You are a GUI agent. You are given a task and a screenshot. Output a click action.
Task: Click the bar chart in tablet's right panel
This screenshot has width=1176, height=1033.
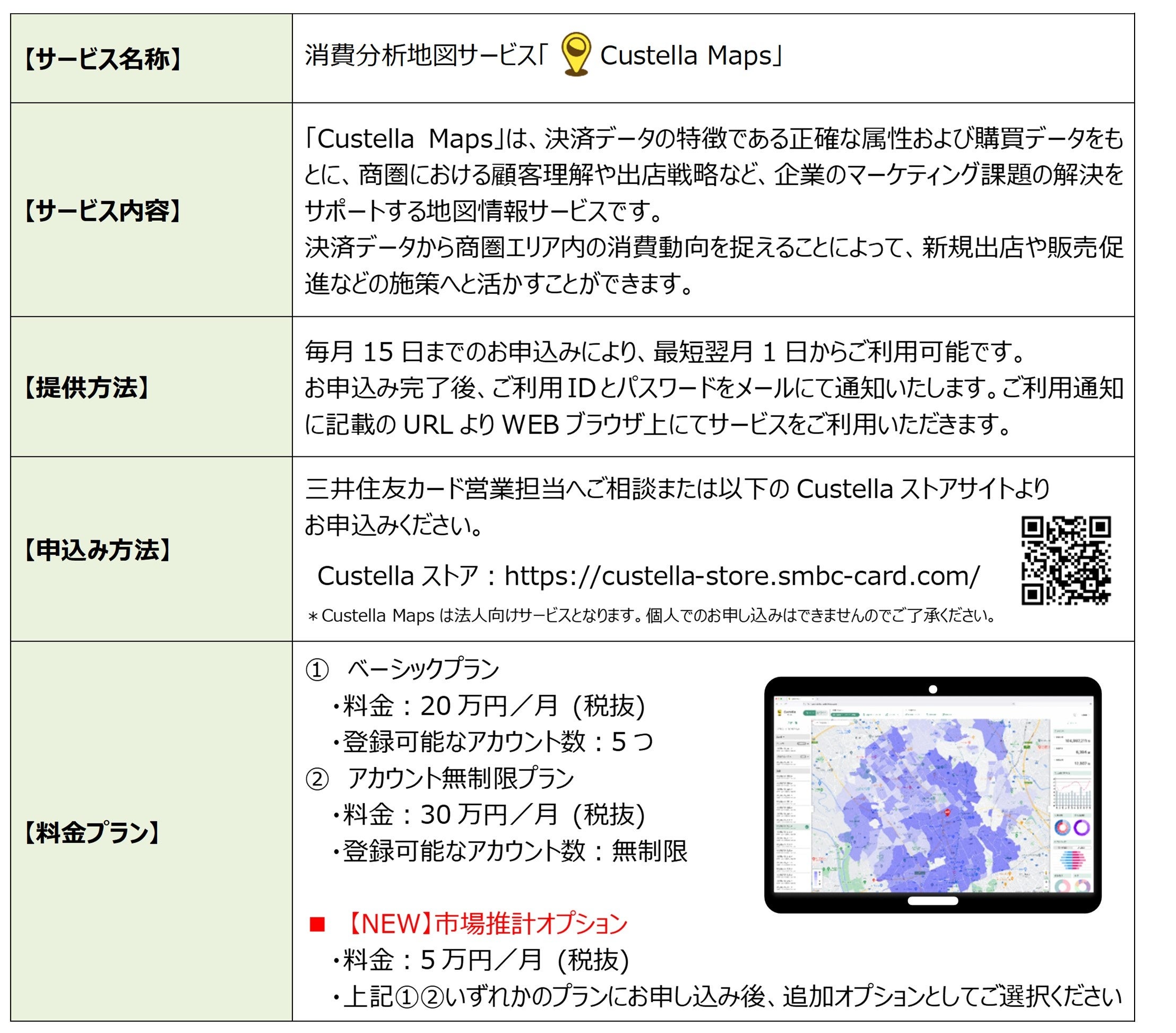click(1073, 797)
